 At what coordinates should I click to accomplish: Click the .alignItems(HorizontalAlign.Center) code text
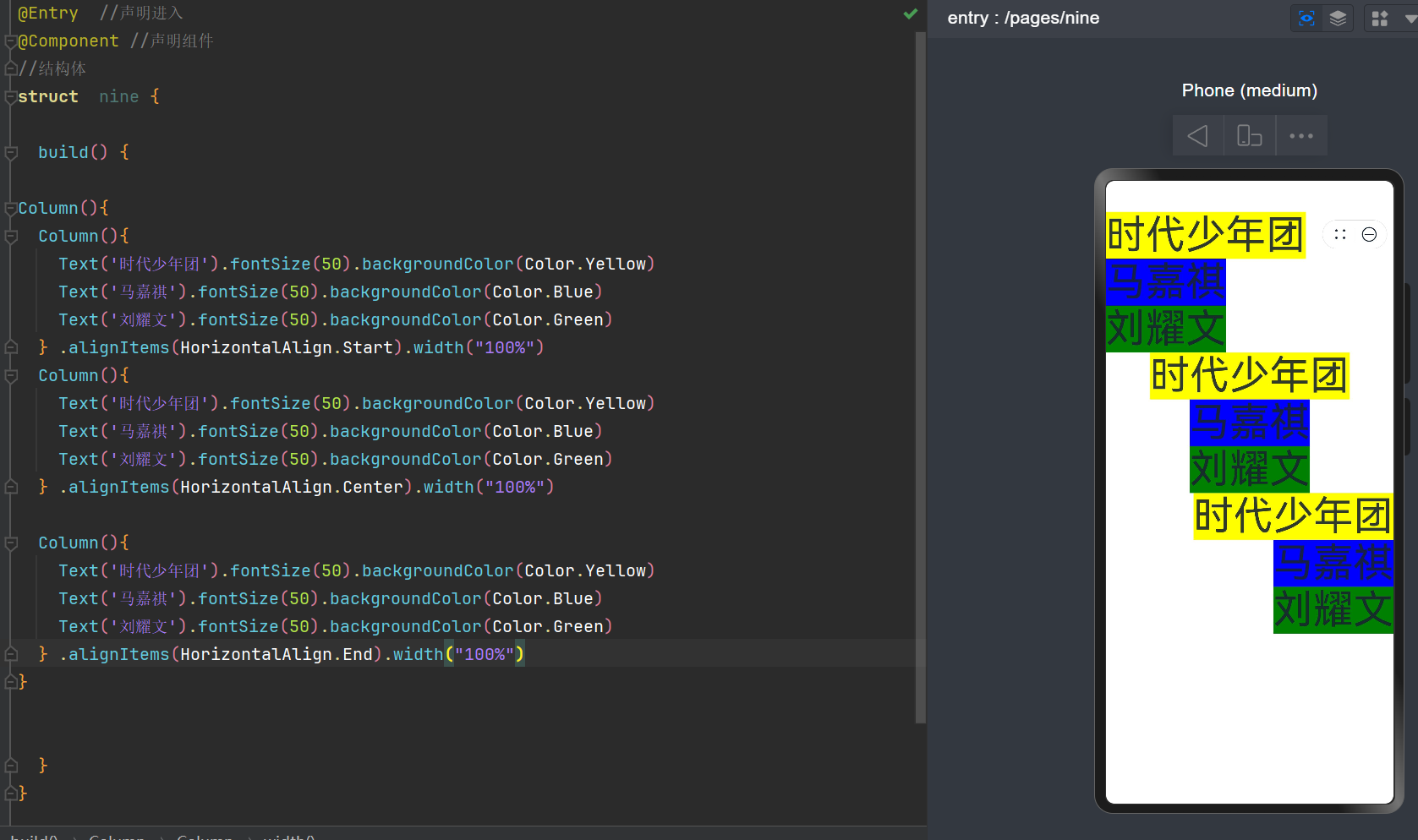(235, 487)
